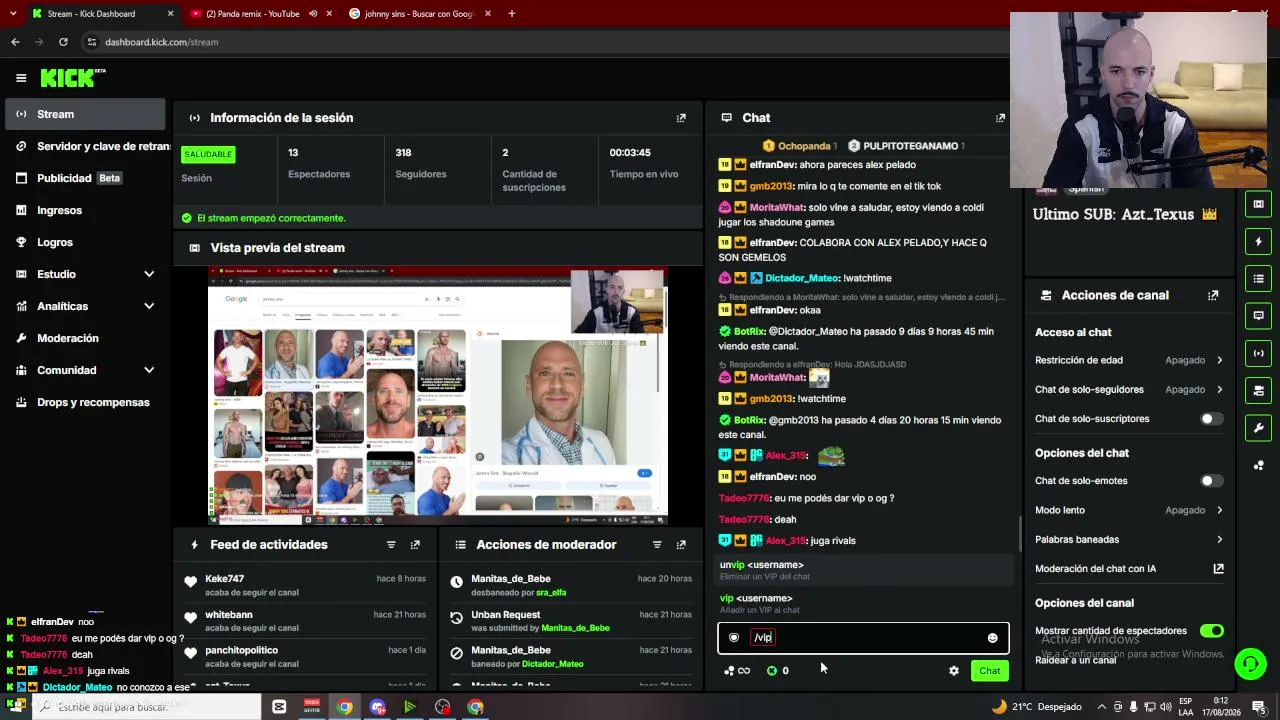Open external Moderación del chat con IA link icon
Screen dimensions: 1280x720
point(1218,569)
